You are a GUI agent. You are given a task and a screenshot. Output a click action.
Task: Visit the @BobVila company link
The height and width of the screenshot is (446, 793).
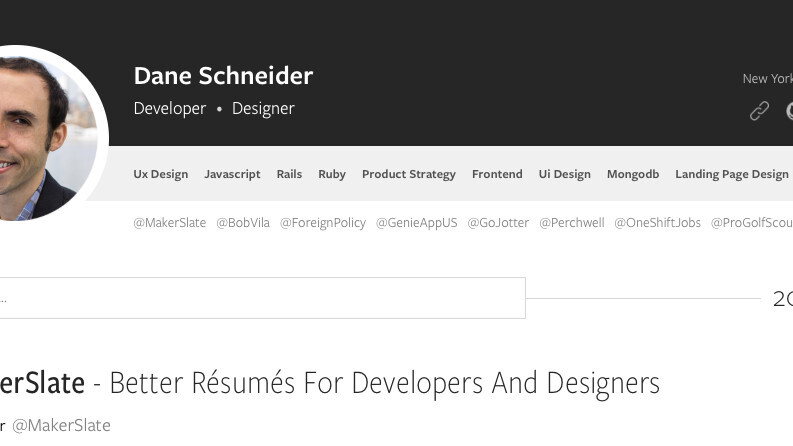point(243,223)
